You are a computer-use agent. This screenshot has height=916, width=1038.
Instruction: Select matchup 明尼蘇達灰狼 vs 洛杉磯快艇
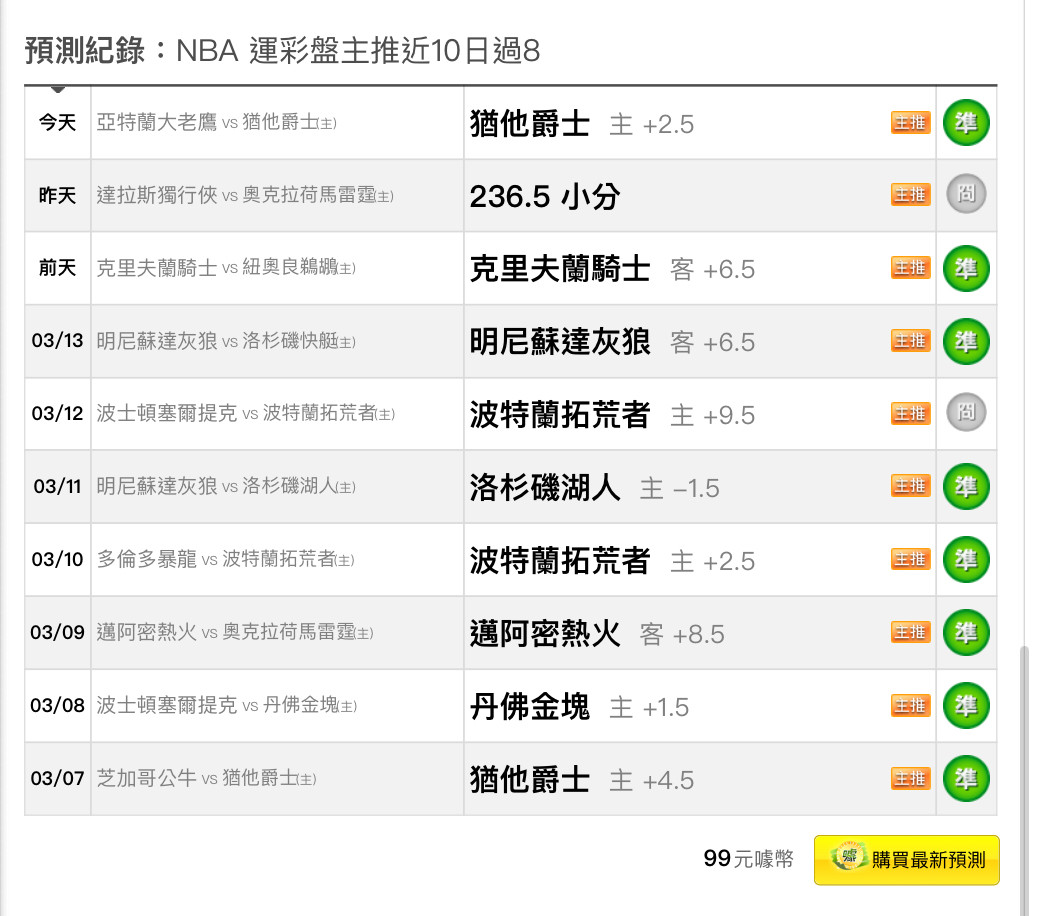coord(226,341)
